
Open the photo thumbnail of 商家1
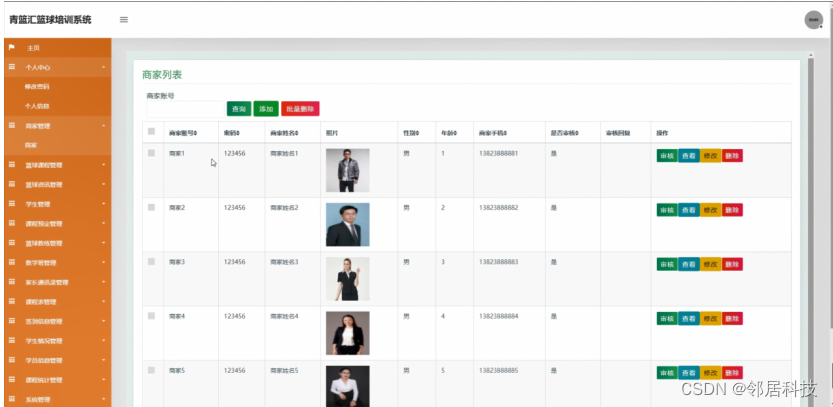347,170
